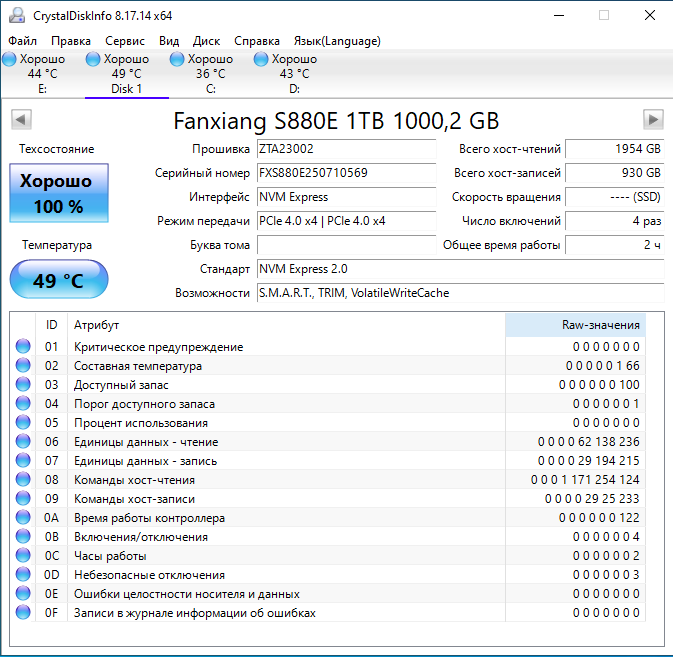The width and height of the screenshot is (673, 657).
Task: Click status orb next to Часы работы
Action: tap(23, 556)
